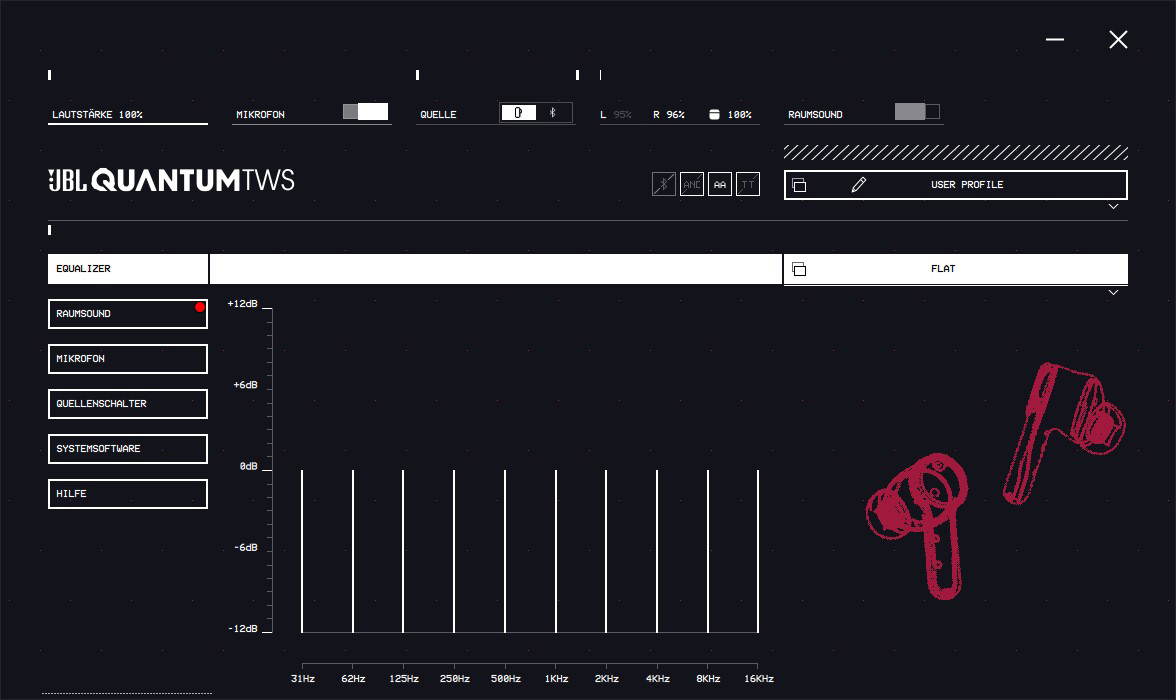Open the Raumsound tab in sidebar
Image resolution: width=1176 pixels, height=700 pixels.
click(x=128, y=314)
